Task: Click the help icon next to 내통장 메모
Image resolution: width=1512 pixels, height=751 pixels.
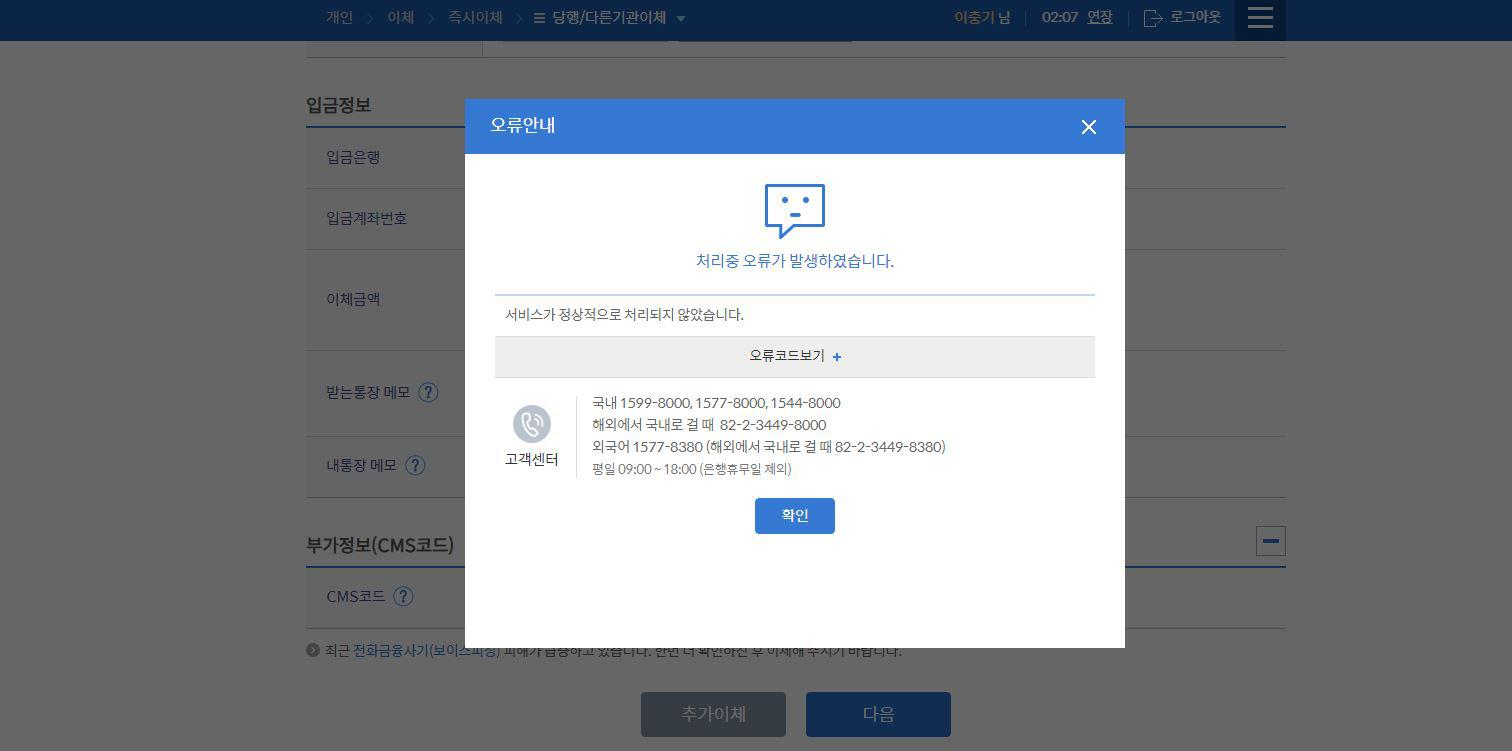Action: pos(415,466)
